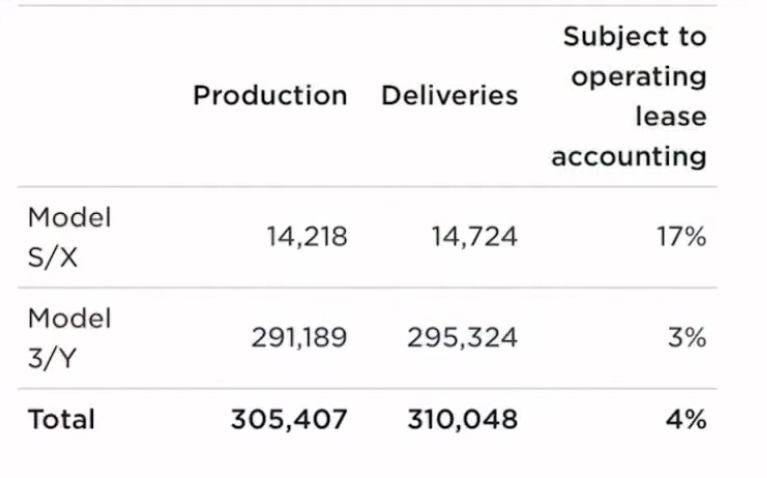This screenshot has height=478, width=767.
Task: Select the Model 3/Y row label
Action: tap(69, 338)
